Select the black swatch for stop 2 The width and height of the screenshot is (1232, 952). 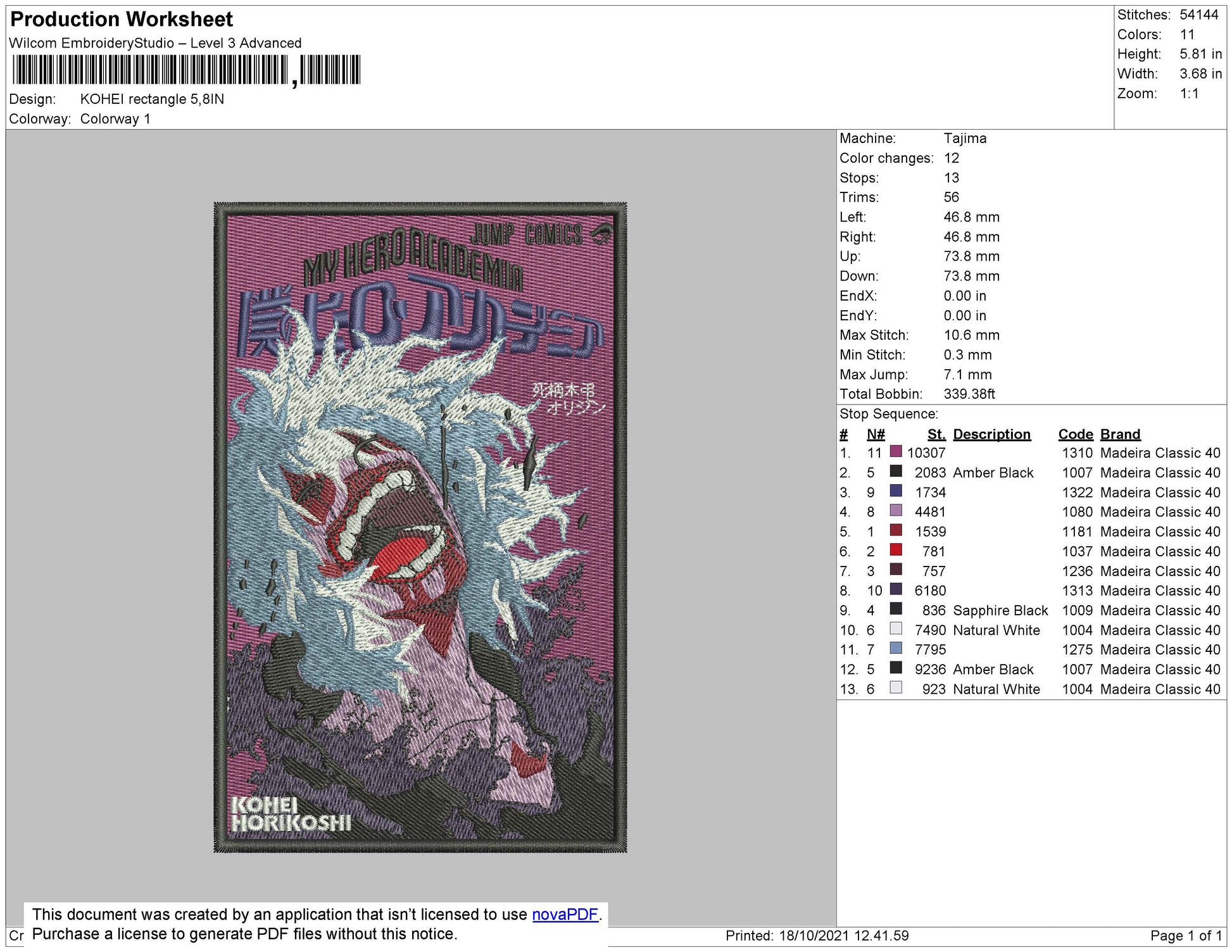[896, 472]
